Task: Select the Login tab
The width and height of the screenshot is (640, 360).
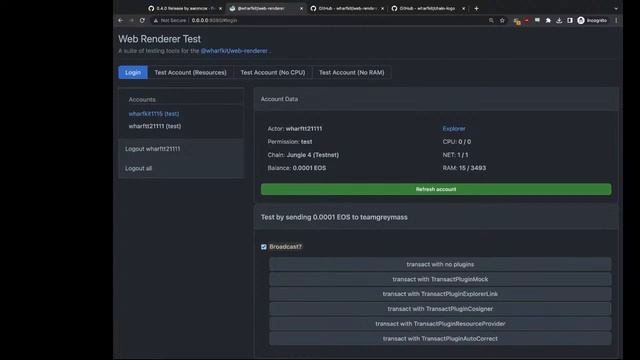Action: coord(133,72)
